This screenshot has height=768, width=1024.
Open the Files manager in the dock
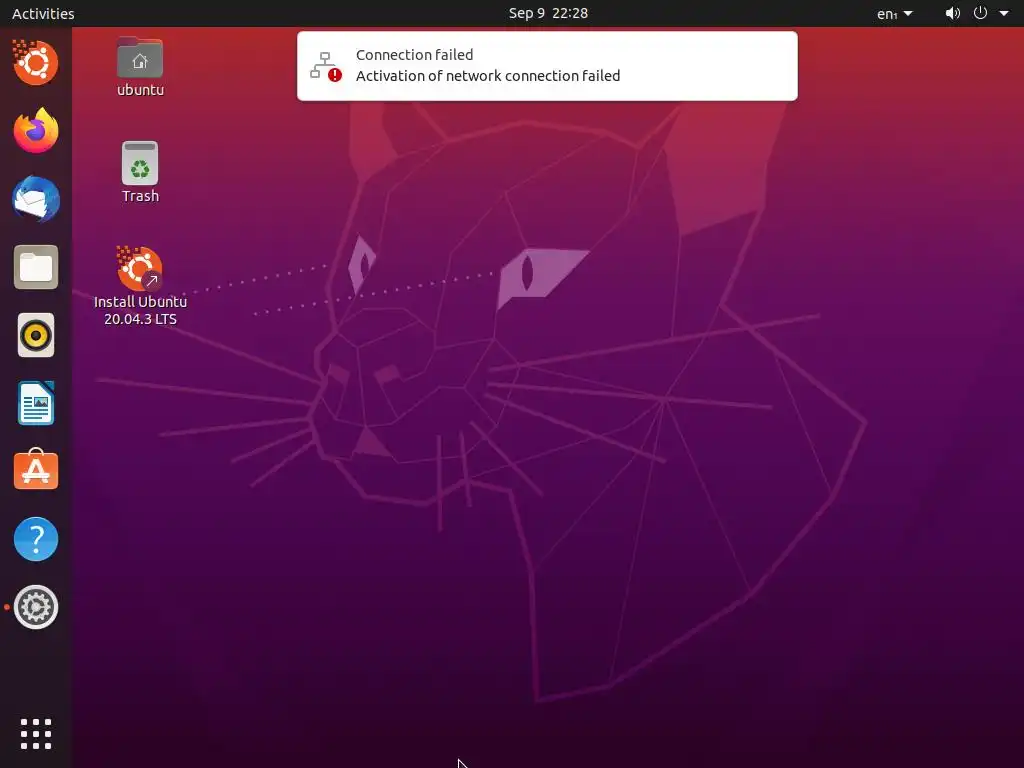pyautogui.click(x=36, y=267)
